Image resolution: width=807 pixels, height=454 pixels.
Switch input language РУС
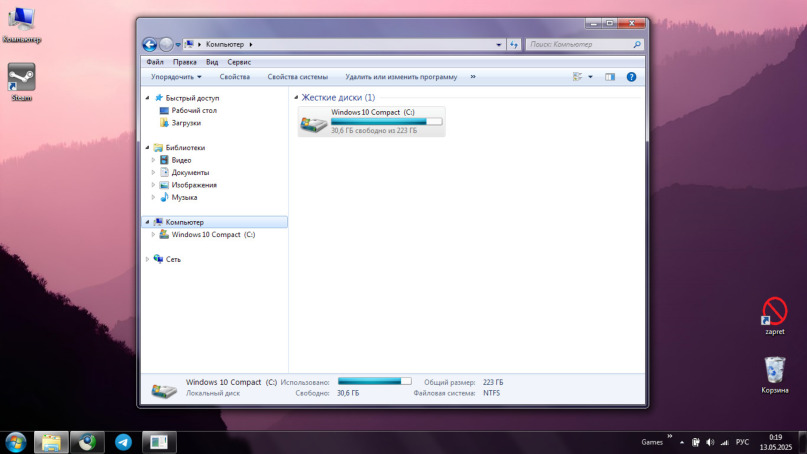(742, 442)
